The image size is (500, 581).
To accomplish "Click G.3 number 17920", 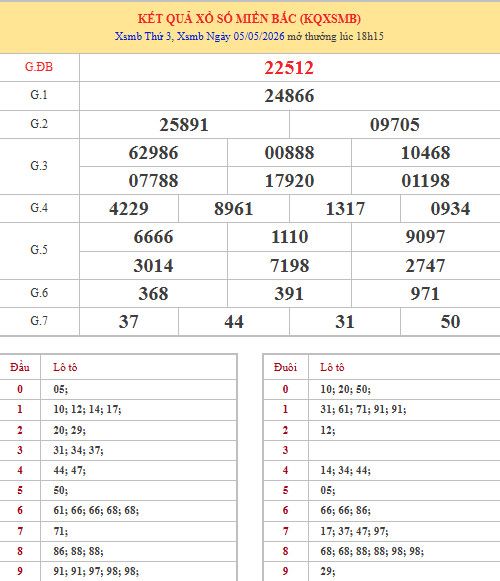I will click(x=289, y=181).
